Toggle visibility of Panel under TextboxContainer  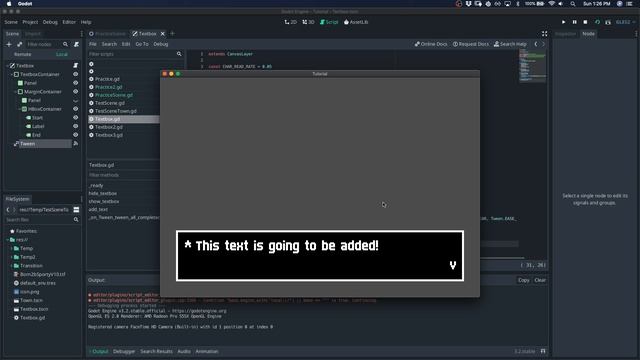76,83
